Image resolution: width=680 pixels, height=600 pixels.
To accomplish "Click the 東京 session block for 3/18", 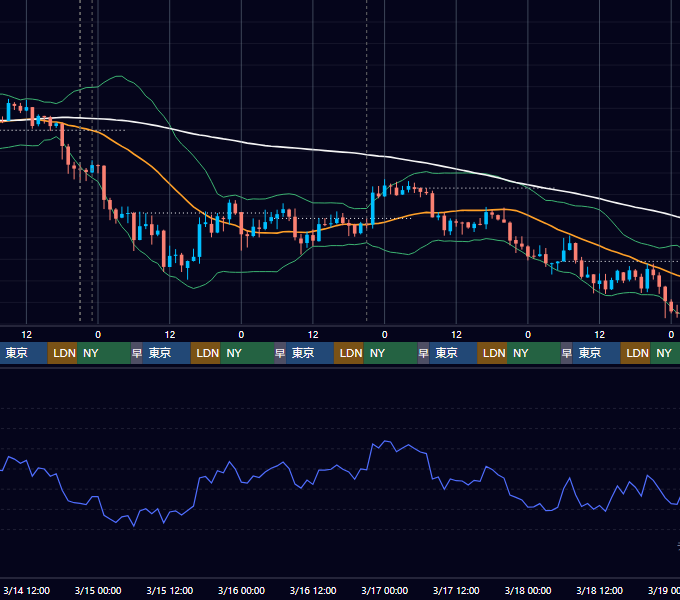I will 596,353.
